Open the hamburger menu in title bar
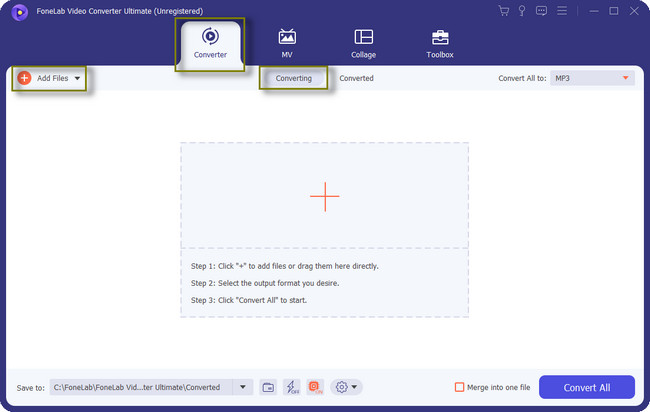The height and width of the screenshot is (412, 650). click(562, 10)
